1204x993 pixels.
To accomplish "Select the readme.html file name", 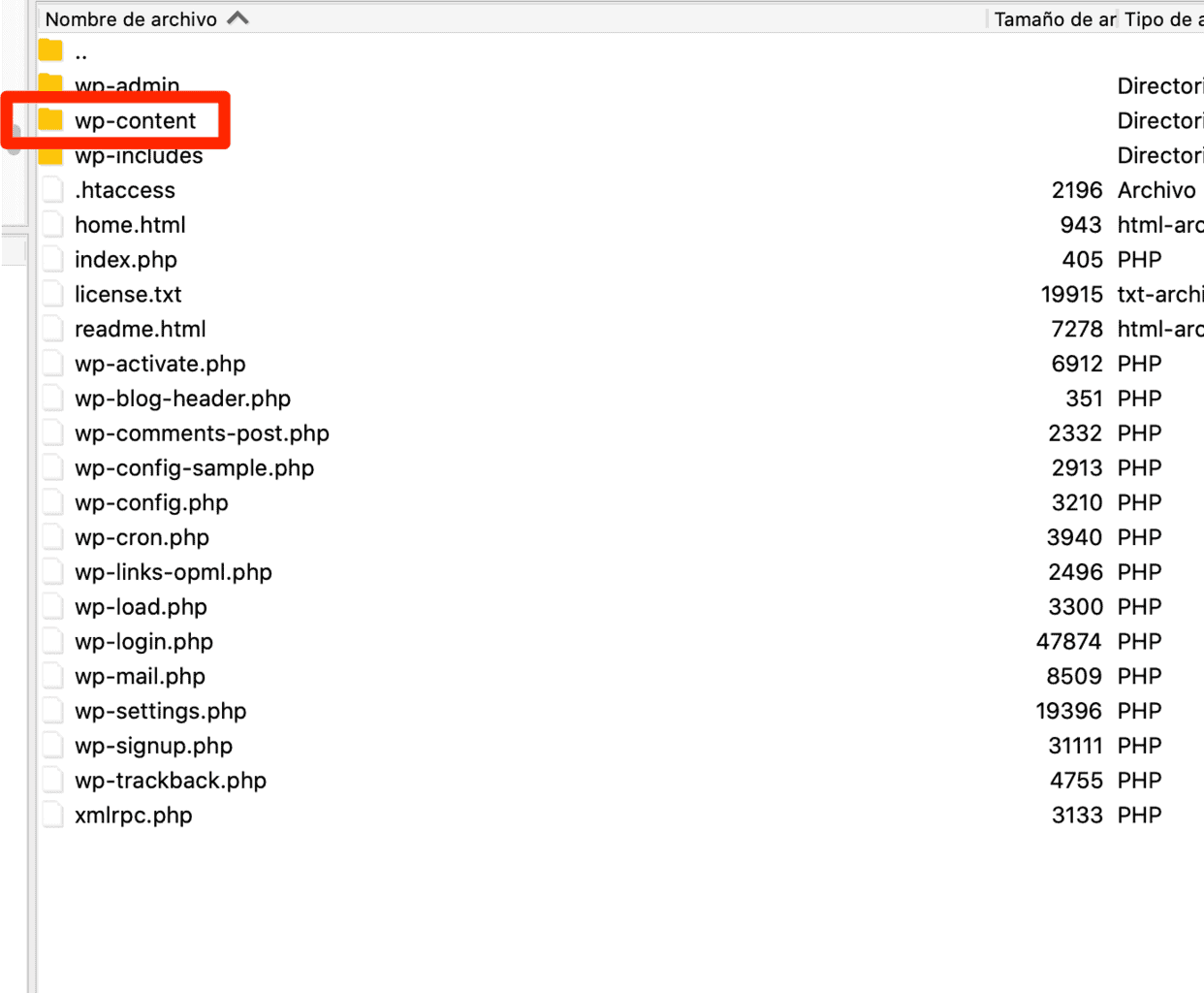I will click(x=141, y=329).
